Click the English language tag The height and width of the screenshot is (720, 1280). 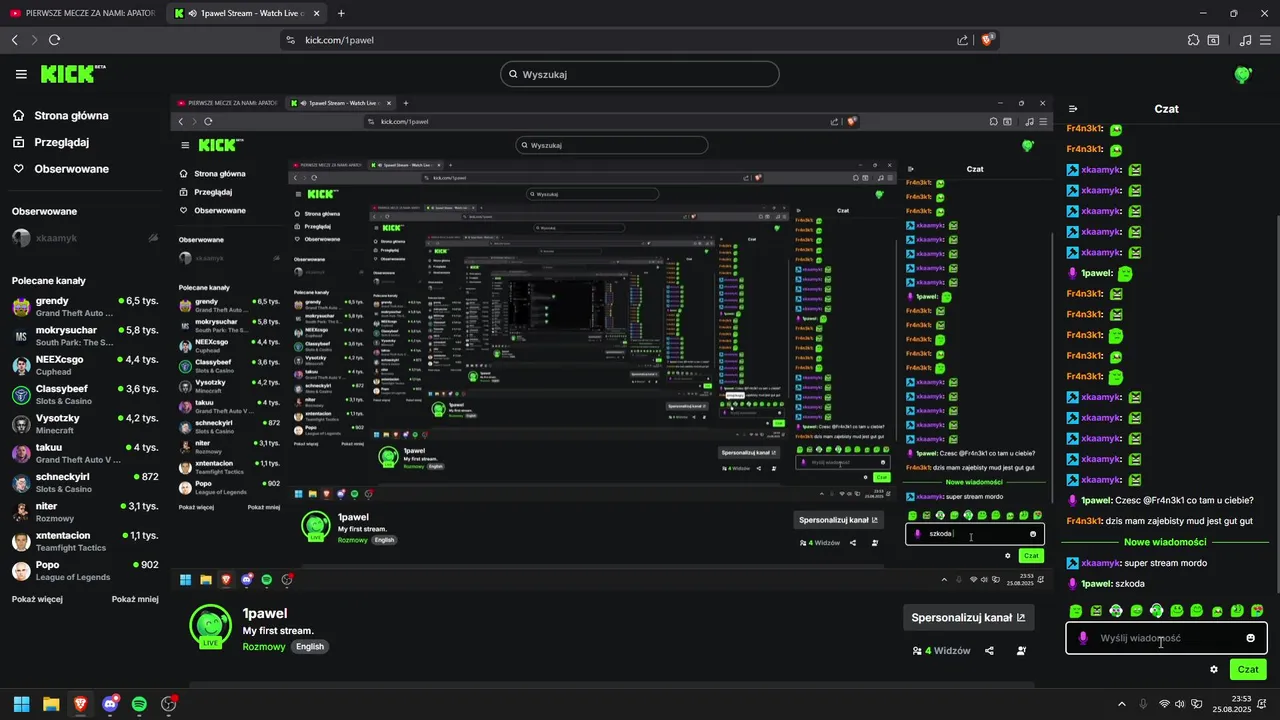pyautogui.click(x=310, y=647)
